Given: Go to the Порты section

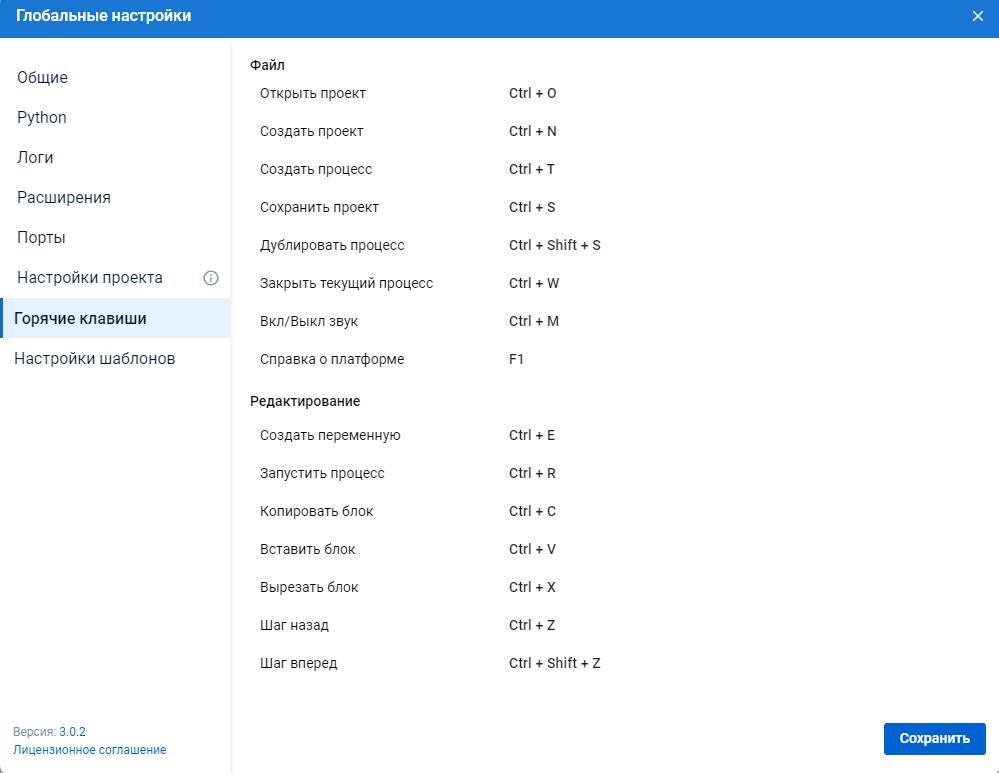Looking at the screenshot, I should 41,238.
